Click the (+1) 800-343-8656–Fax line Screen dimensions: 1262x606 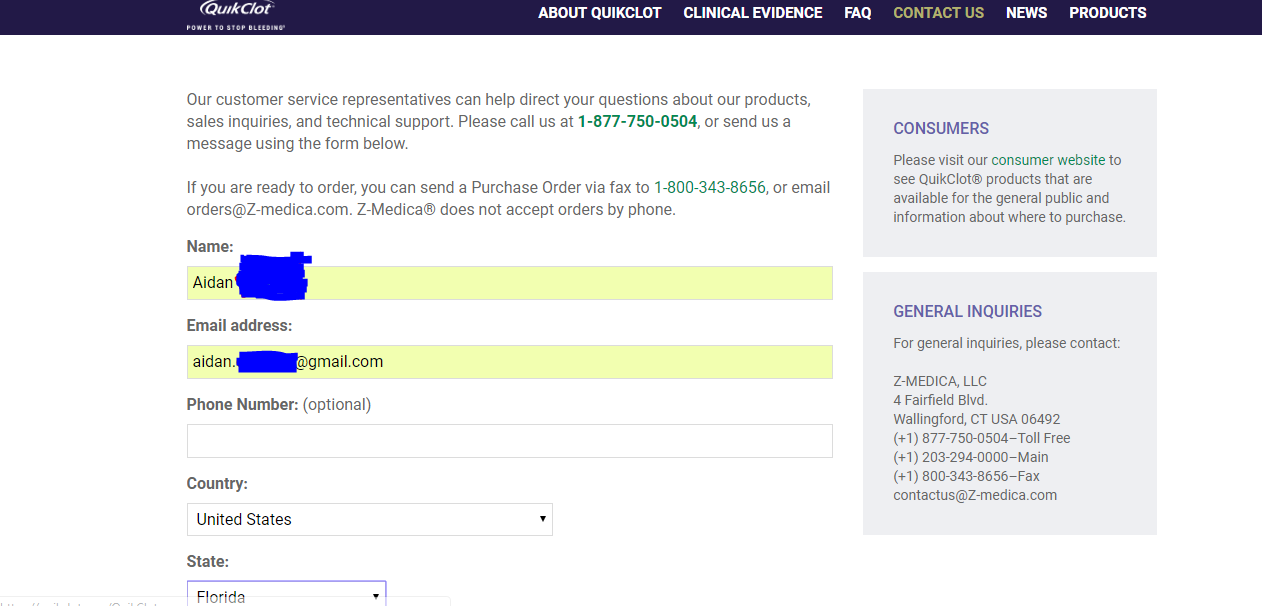point(966,476)
